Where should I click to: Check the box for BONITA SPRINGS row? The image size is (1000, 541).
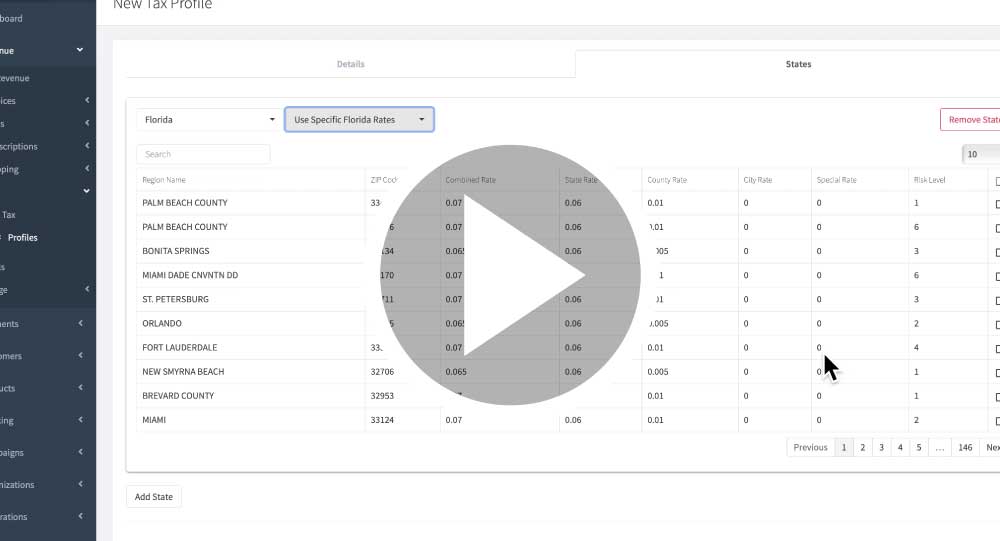point(996,251)
